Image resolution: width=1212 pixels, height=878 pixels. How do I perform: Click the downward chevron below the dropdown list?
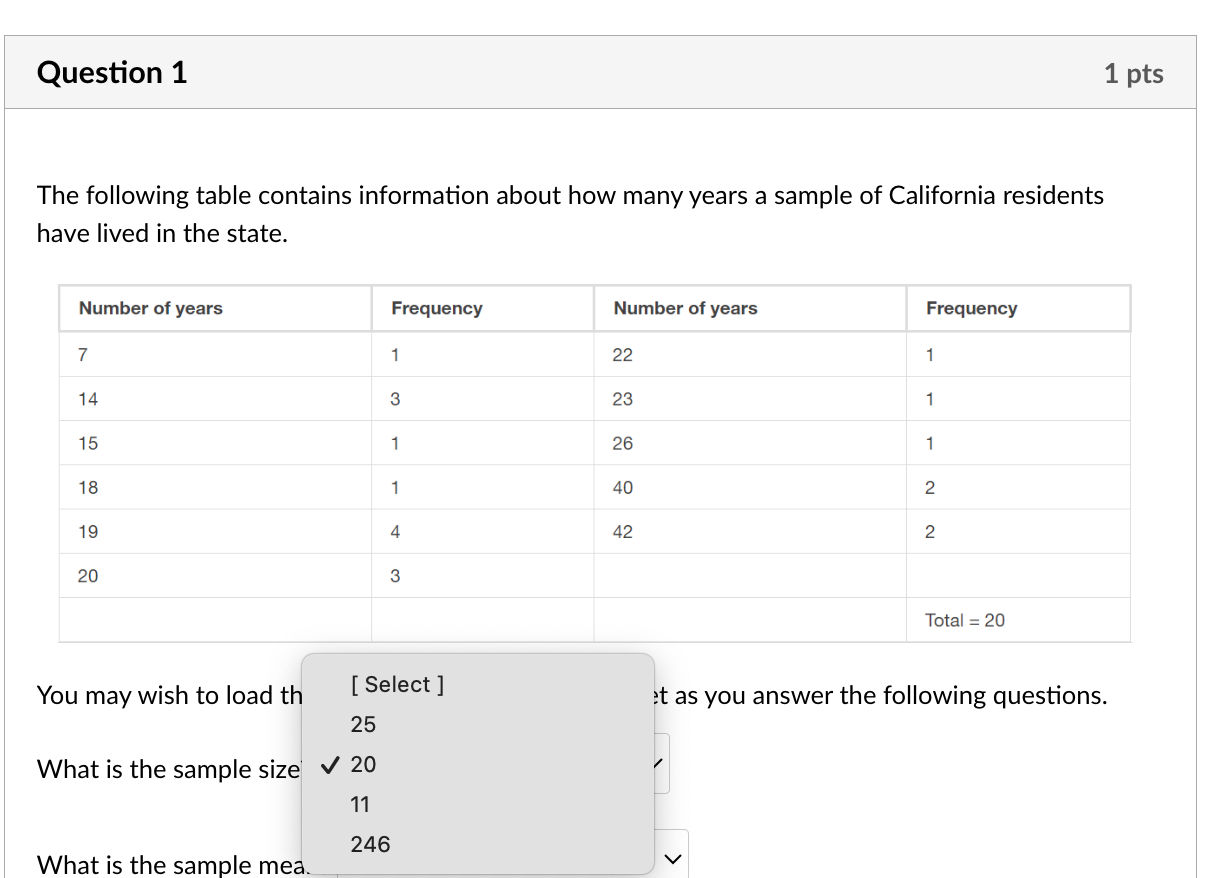pos(673,856)
